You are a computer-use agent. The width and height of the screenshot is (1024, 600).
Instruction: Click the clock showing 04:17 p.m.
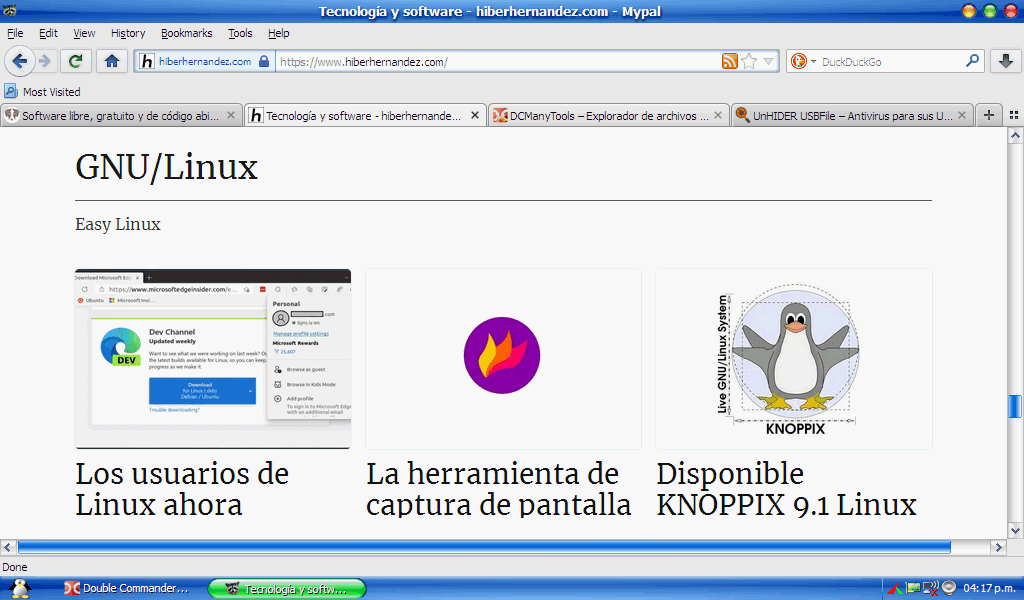(x=989, y=588)
